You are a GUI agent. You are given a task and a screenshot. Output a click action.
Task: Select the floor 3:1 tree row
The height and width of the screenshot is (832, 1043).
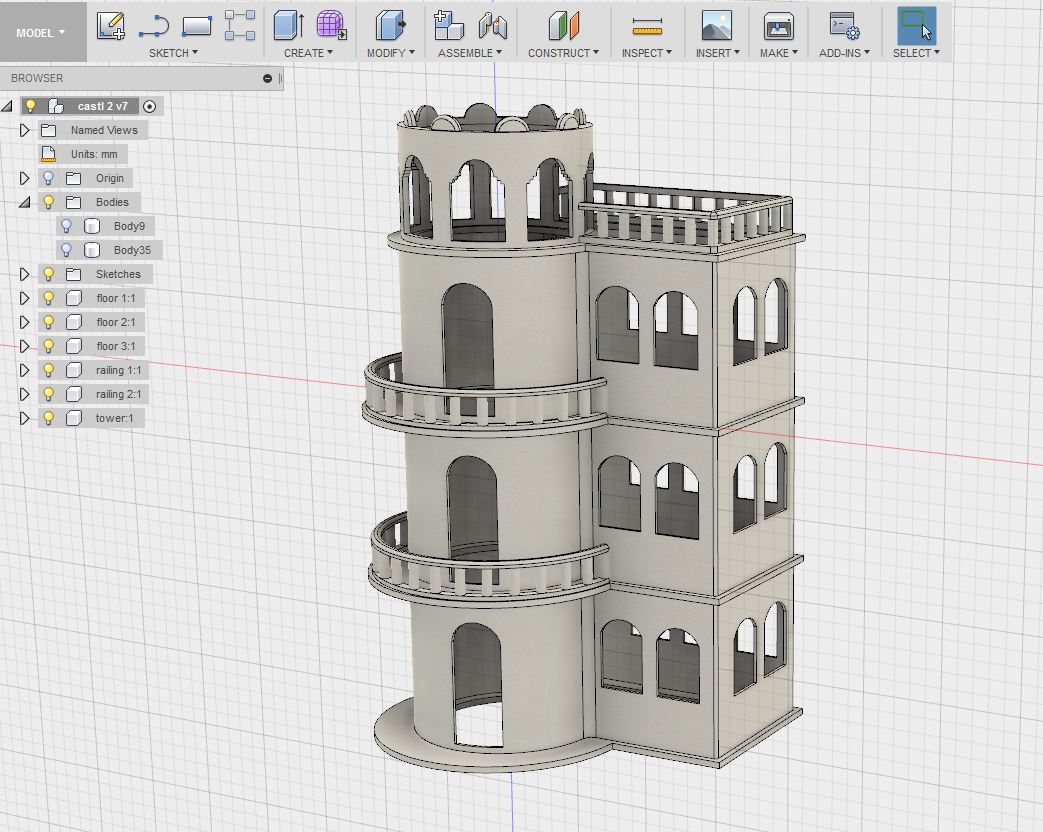click(91, 346)
